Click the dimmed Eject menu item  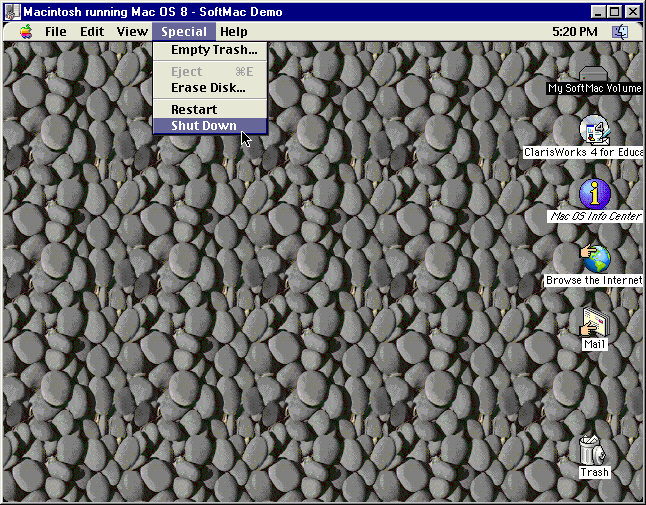pyautogui.click(x=210, y=72)
